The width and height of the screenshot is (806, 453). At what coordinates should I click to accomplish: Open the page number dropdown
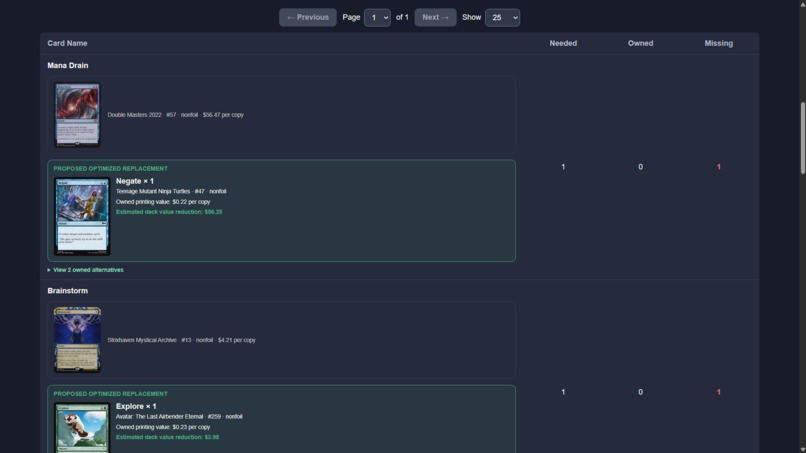pos(377,17)
